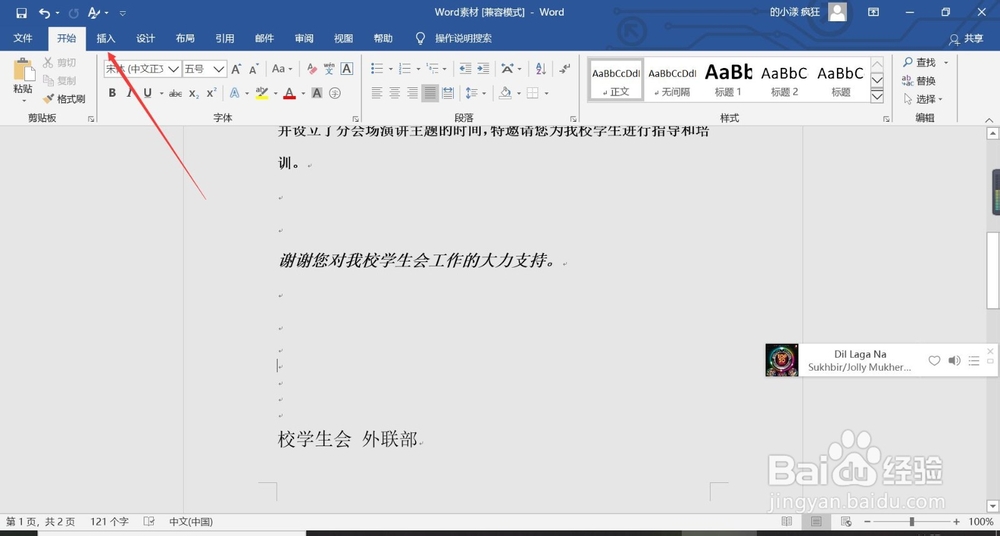Add a character border
The height and width of the screenshot is (536, 1000).
pos(346,69)
